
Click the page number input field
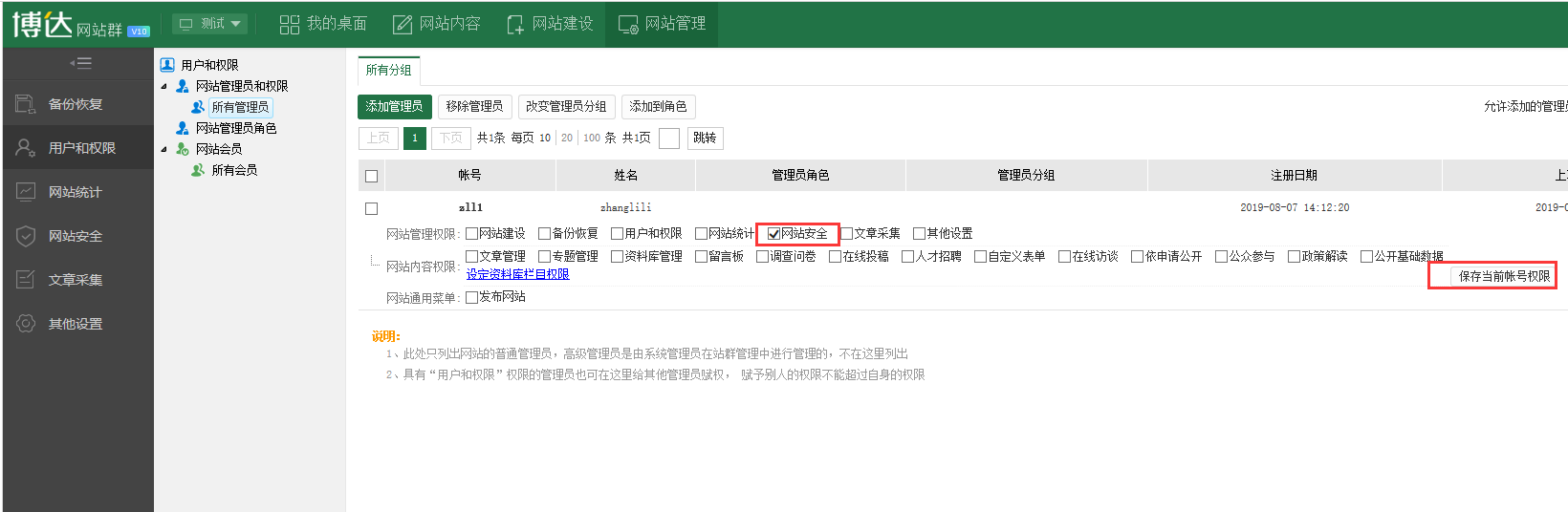[669, 139]
